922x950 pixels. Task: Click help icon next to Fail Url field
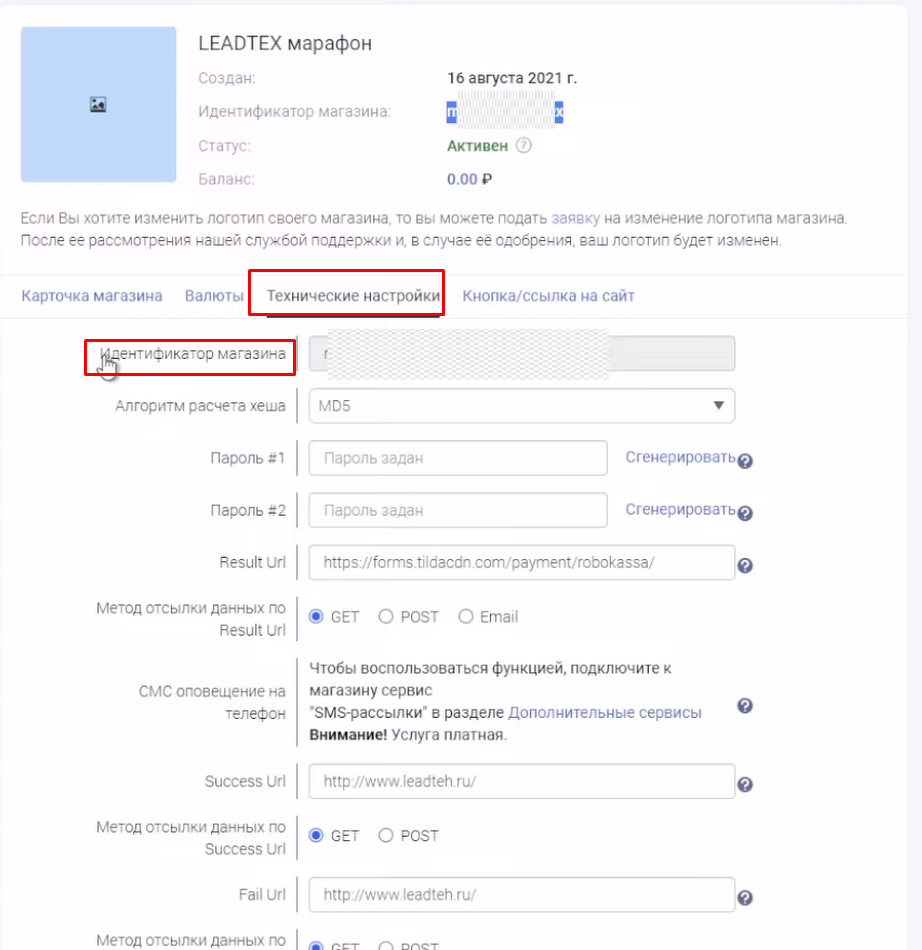[x=745, y=897]
